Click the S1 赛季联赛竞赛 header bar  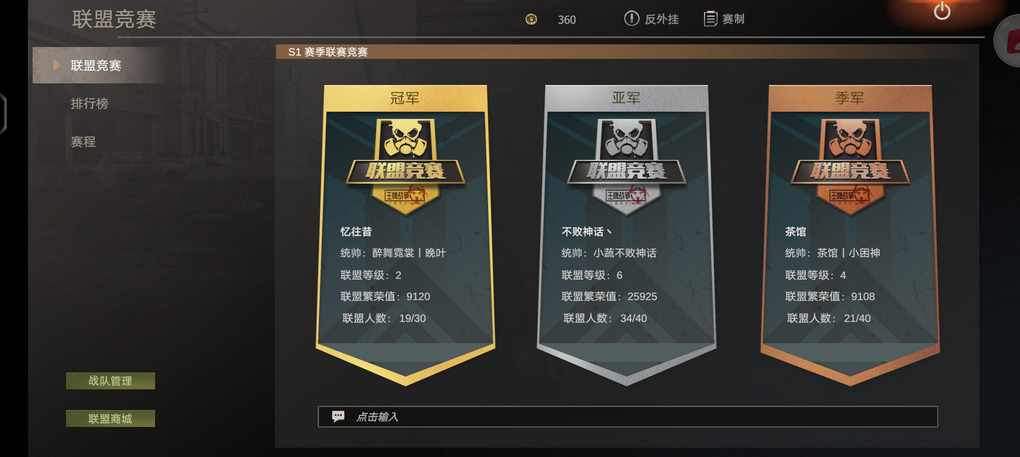coord(628,52)
